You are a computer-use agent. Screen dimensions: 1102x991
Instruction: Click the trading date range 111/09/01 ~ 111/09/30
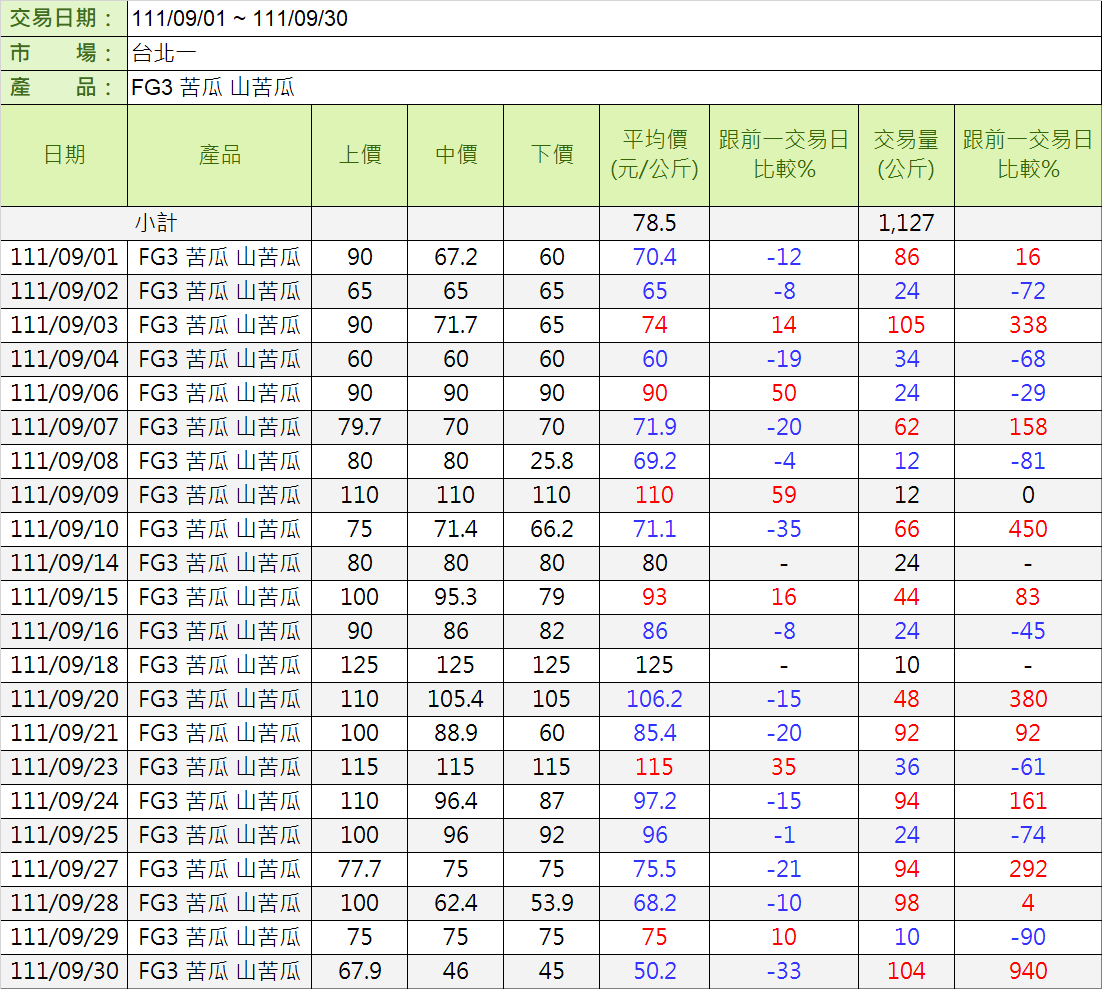240,19
